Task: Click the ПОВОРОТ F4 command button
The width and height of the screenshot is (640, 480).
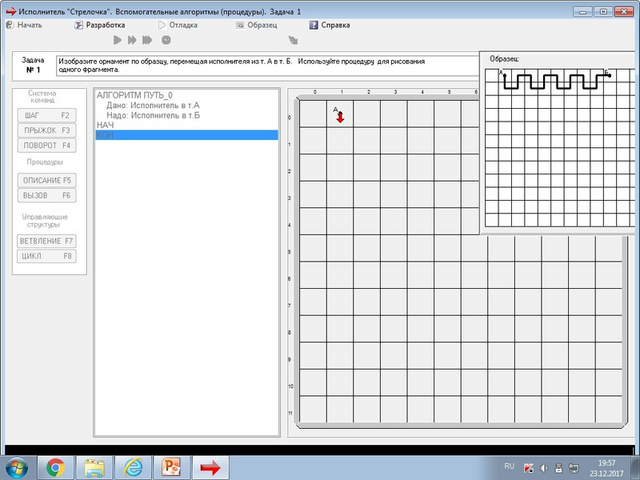Action: (47, 145)
